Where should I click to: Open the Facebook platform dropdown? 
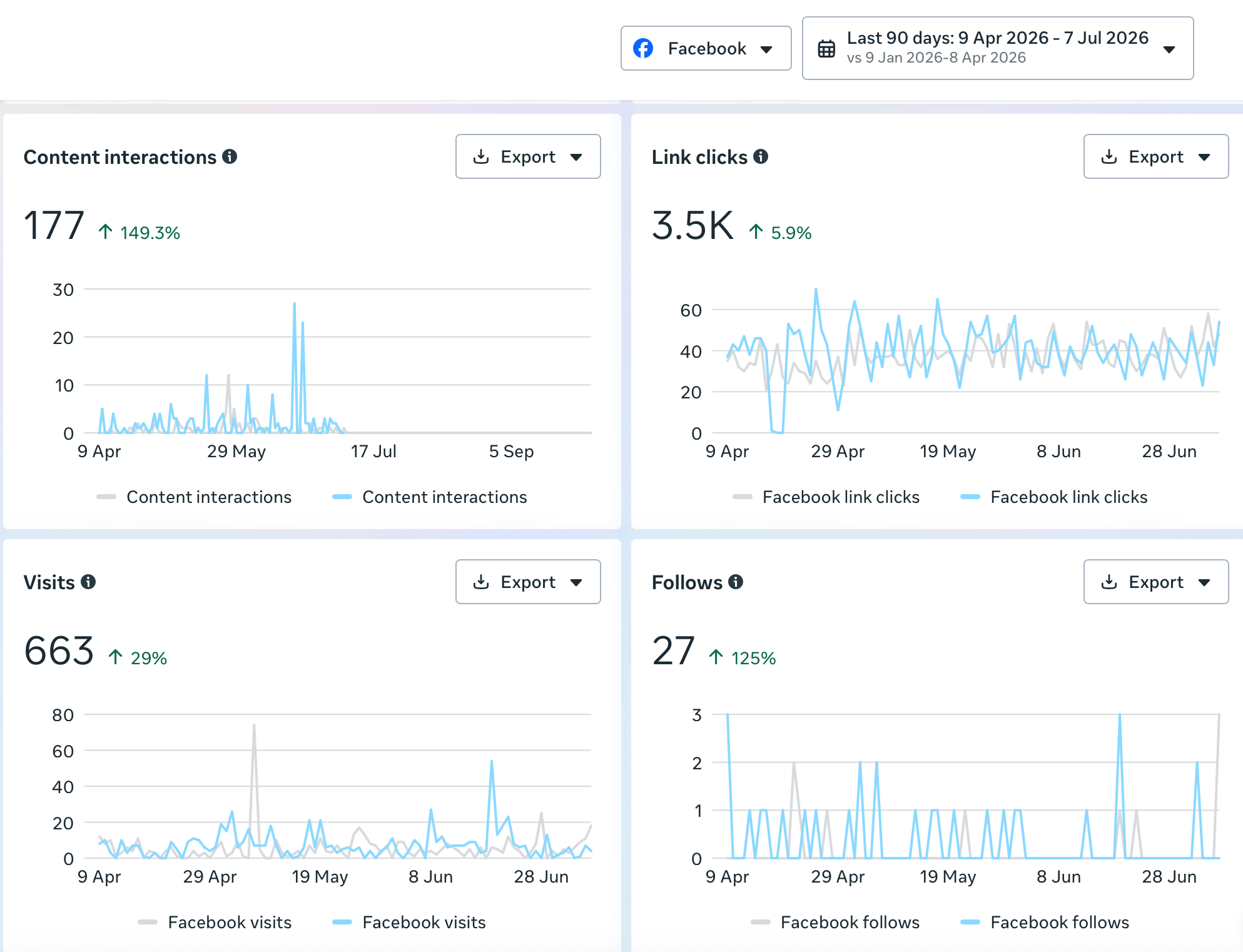706,48
